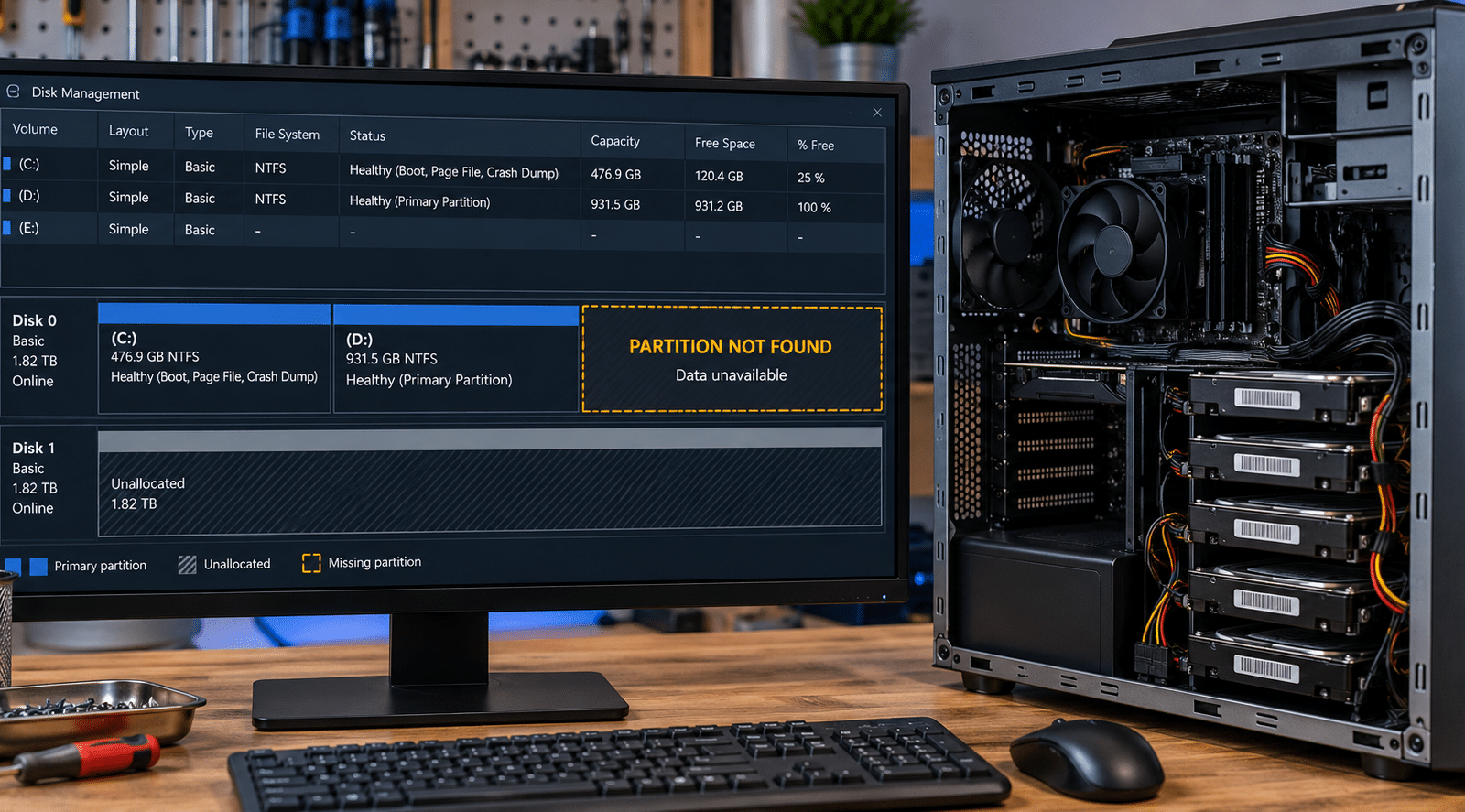The image size is (1465, 812).
Task: Click the "Disk Management" window title text
Action: tap(85, 93)
